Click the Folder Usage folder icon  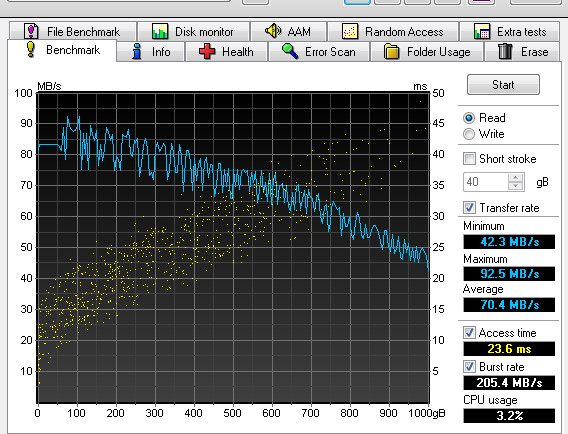392,51
